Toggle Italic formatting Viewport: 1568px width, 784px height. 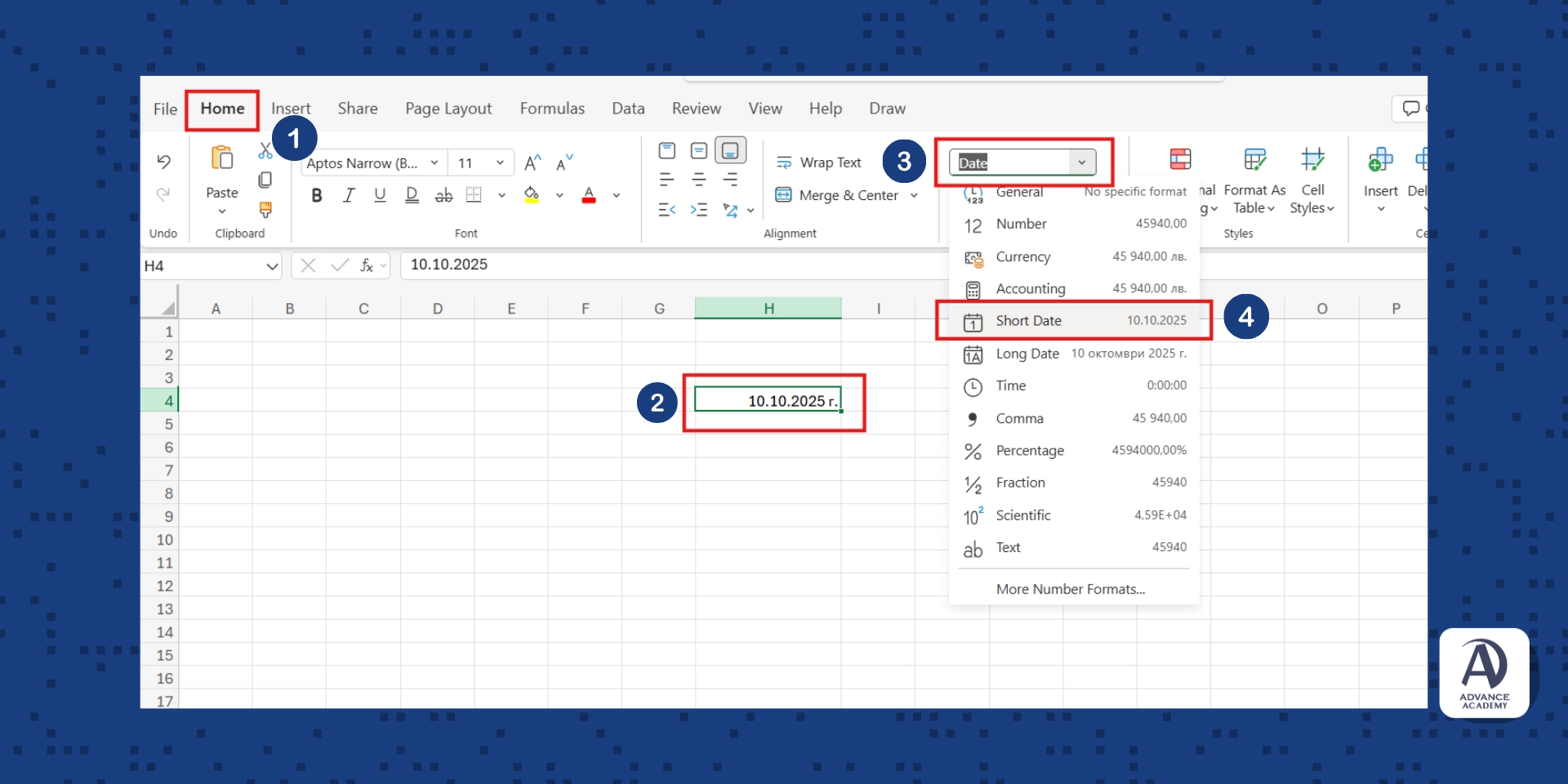pyautogui.click(x=349, y=195)
